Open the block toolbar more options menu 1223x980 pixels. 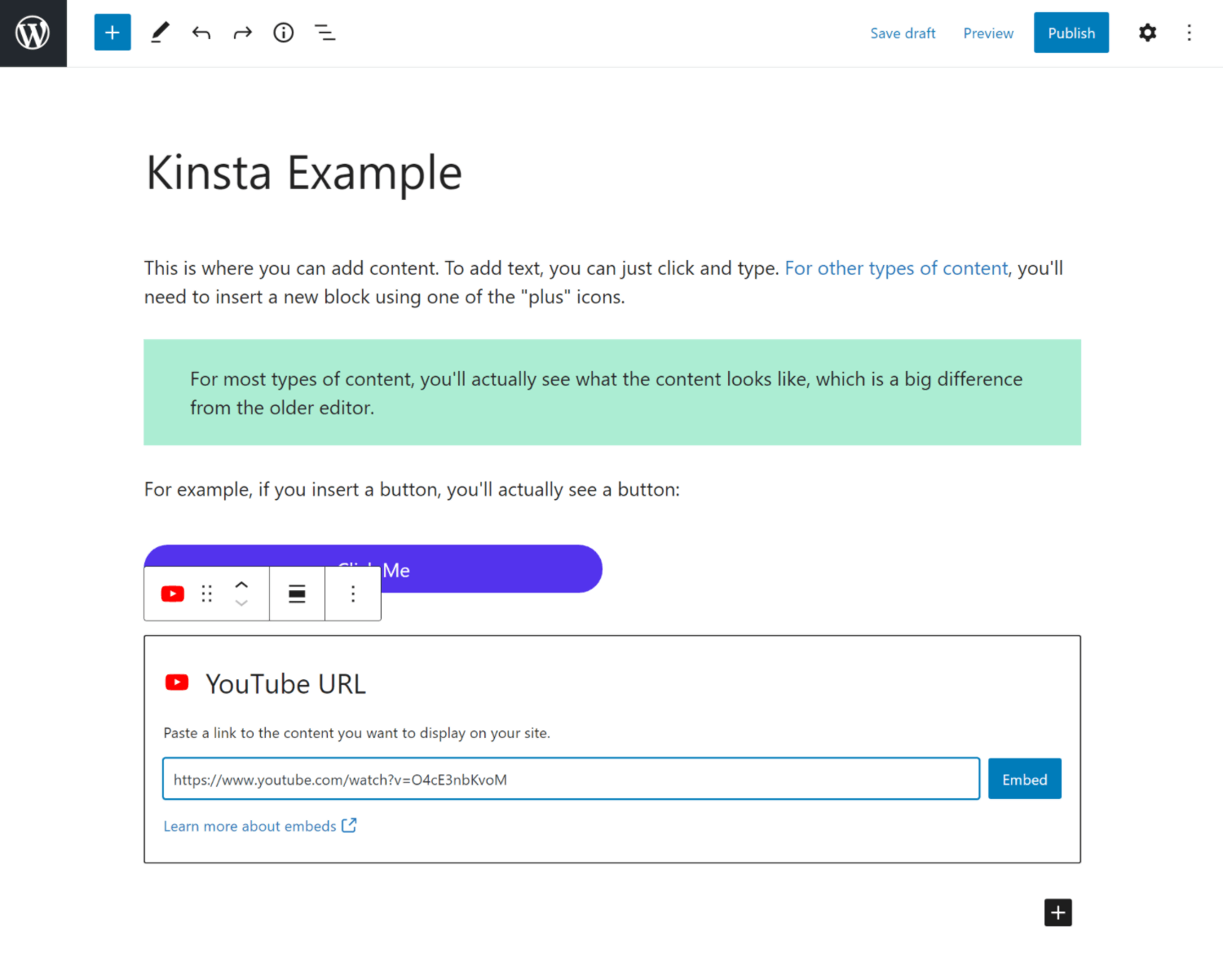353,594
